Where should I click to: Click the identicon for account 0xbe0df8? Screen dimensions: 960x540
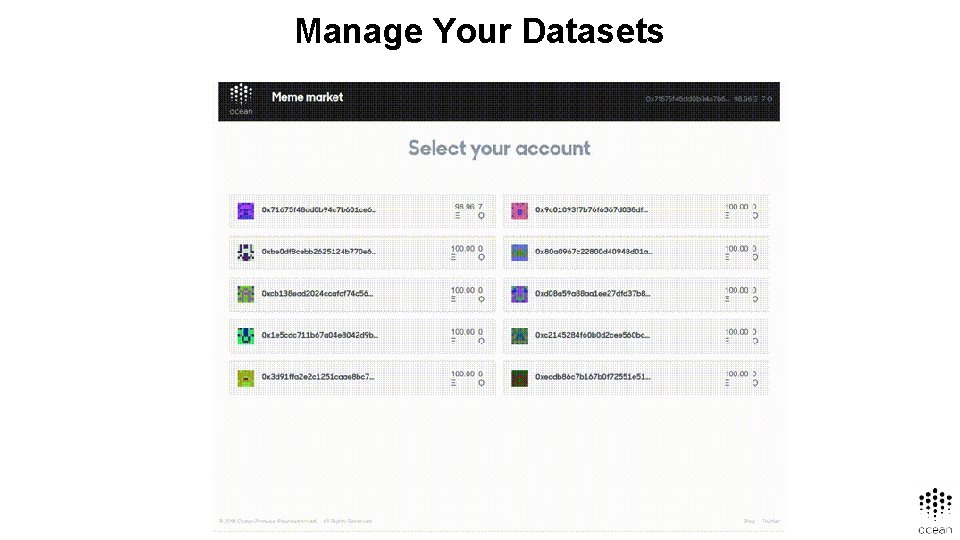245,253
